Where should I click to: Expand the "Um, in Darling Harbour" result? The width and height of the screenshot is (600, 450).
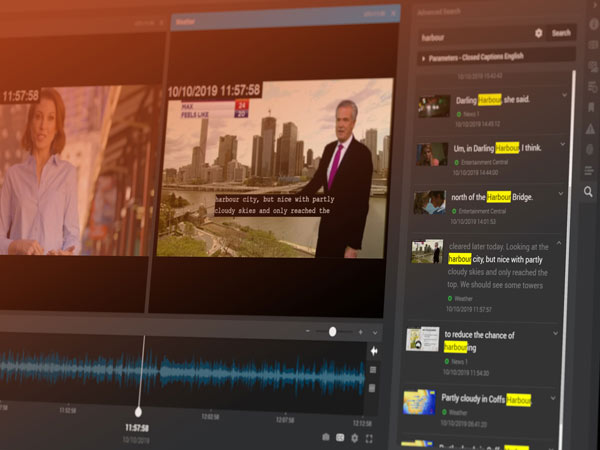(x=562, y=144)
